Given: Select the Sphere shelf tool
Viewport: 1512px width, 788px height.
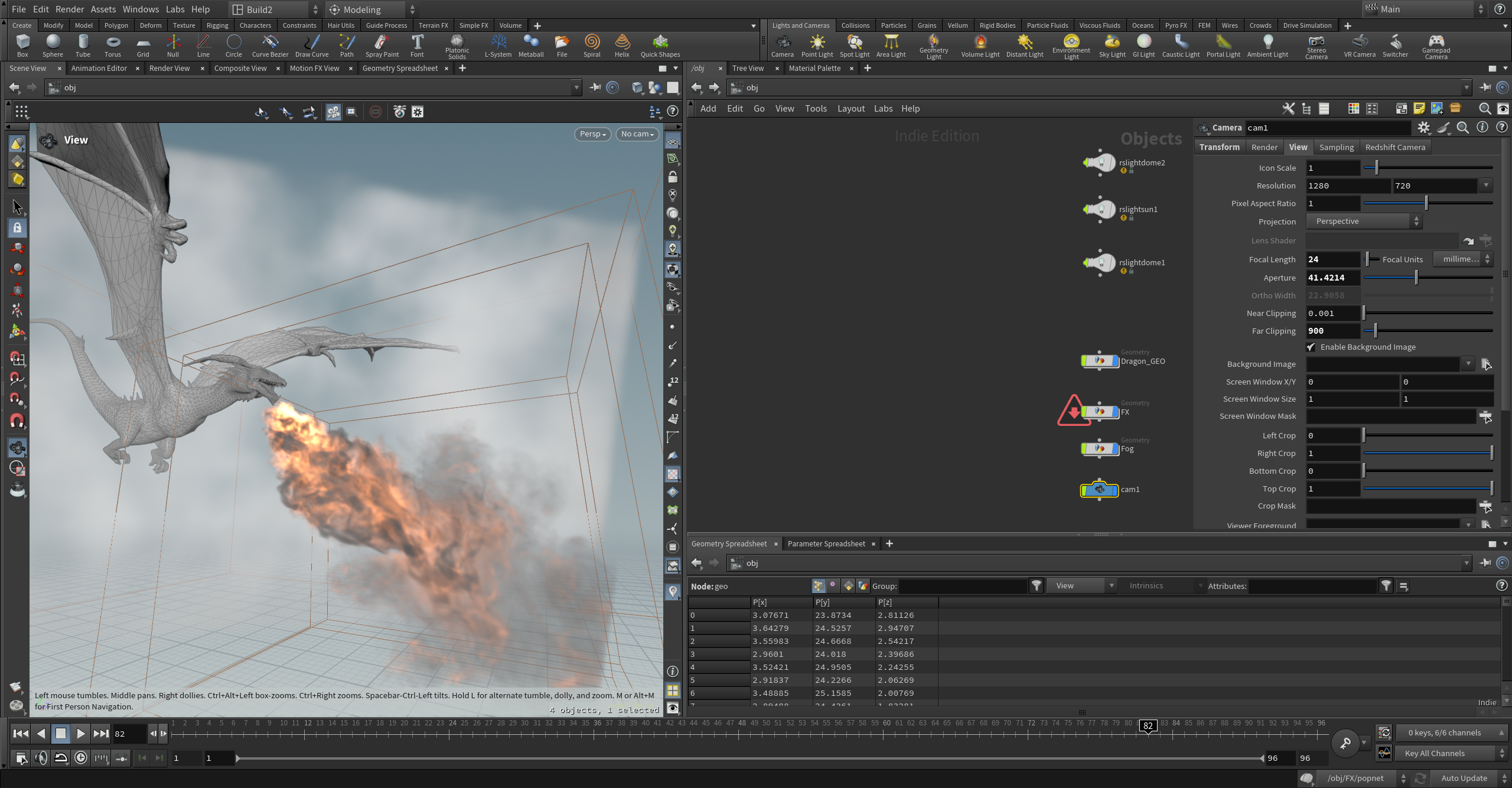Looking at the screenshot, I should [53, 45].
